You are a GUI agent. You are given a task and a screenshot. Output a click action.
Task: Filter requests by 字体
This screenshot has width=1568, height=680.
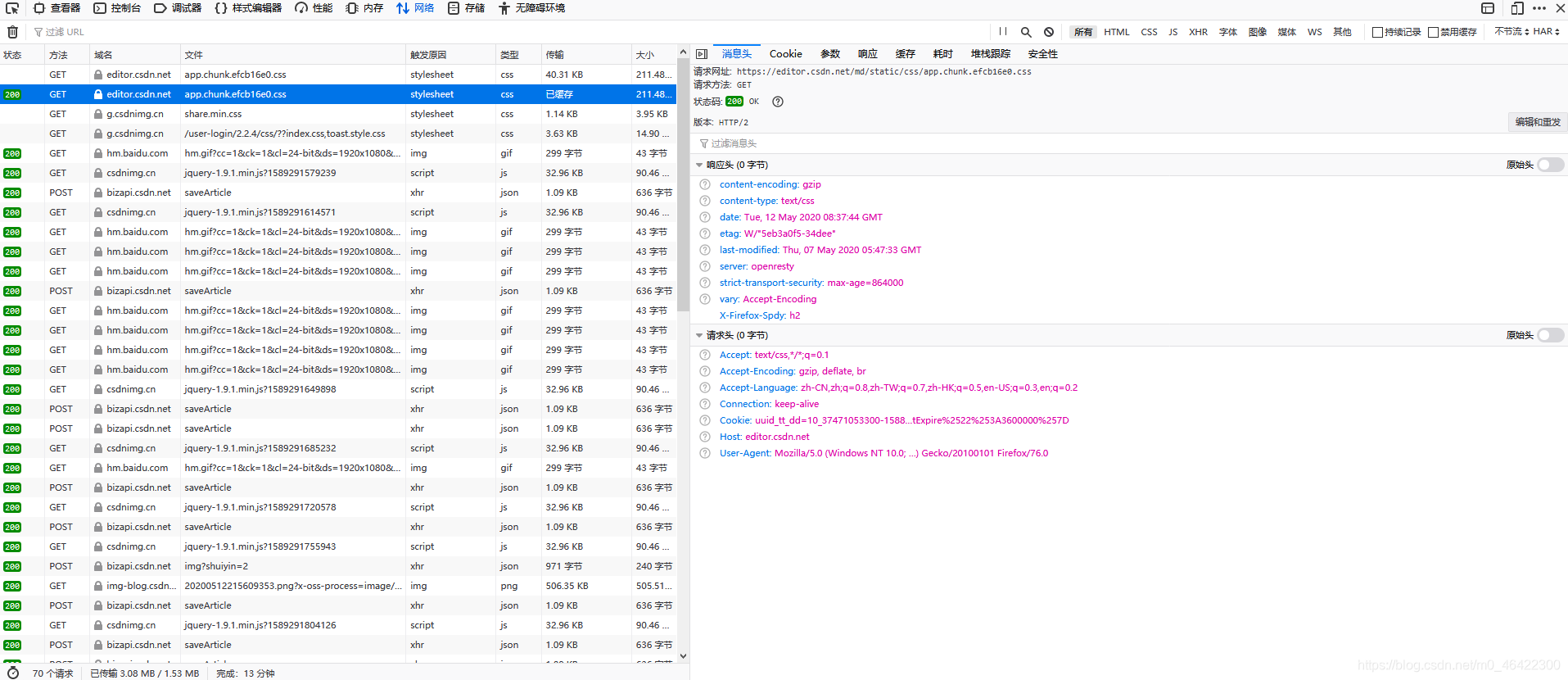click(1227, 32)
